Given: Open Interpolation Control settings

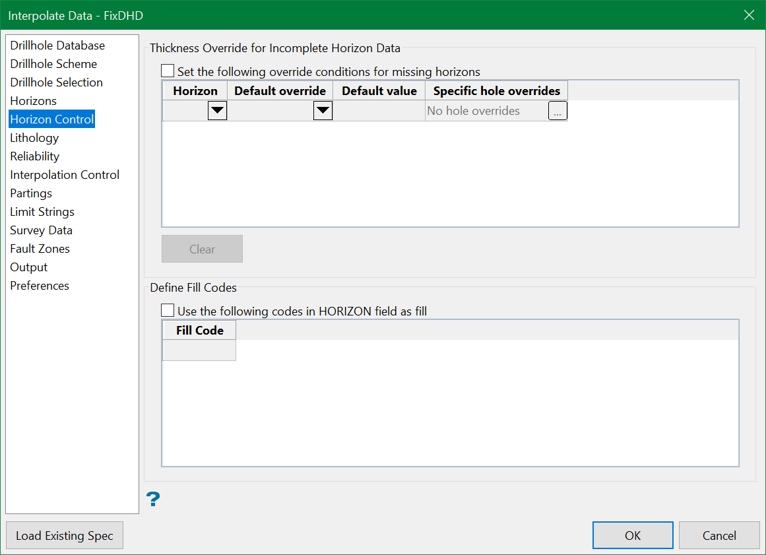Looking at the screenshot, I should (64, 175).
